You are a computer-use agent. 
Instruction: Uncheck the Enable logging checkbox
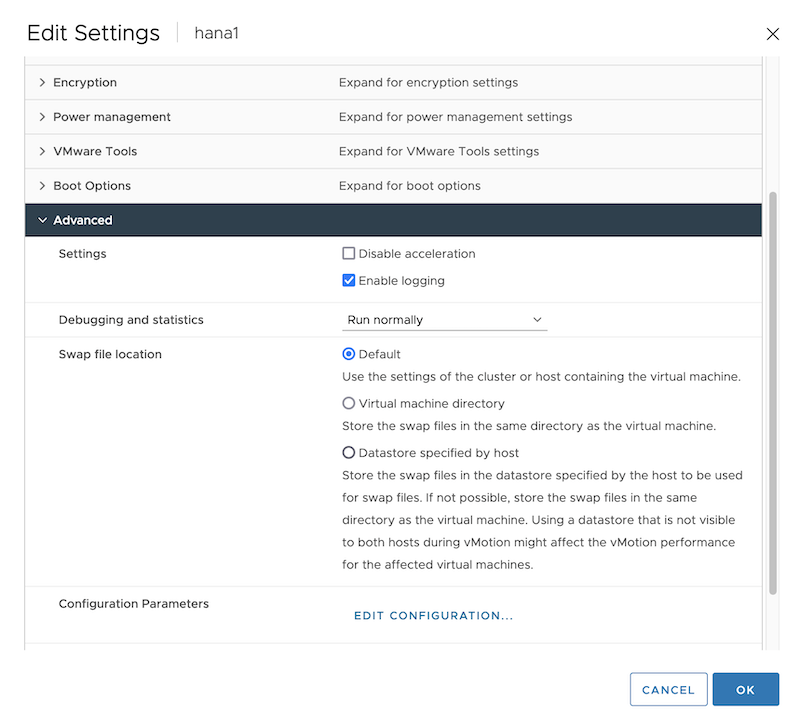[x=349, y=281]
